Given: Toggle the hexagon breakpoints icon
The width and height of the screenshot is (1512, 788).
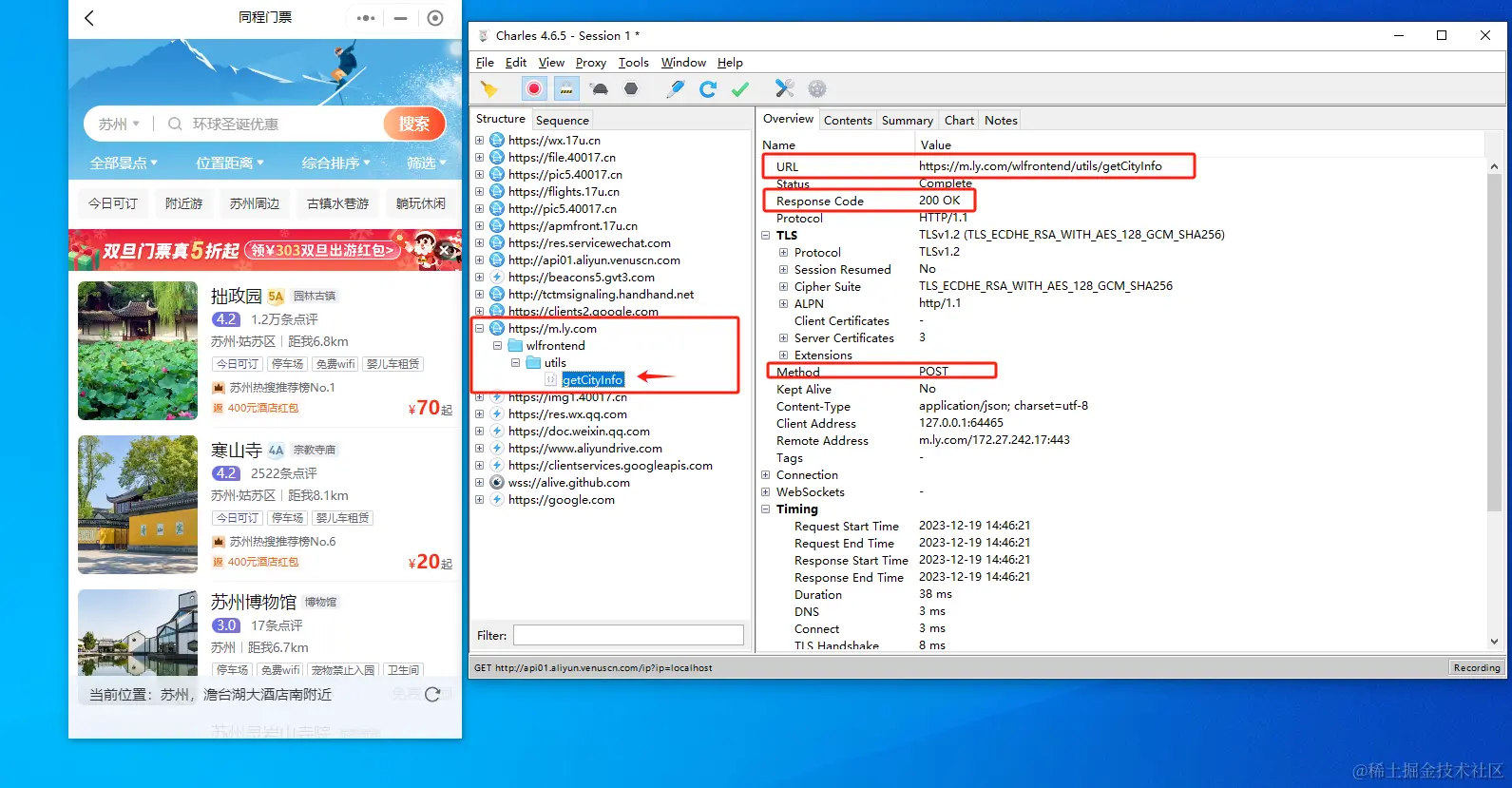Looking at the screenshot, I should (631, 88).
